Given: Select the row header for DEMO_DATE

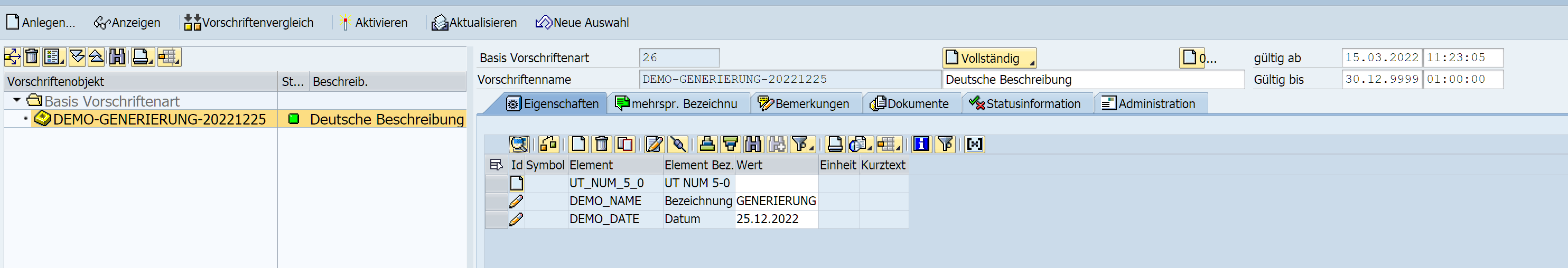Looking at the screenshot, I should [496, 219].
